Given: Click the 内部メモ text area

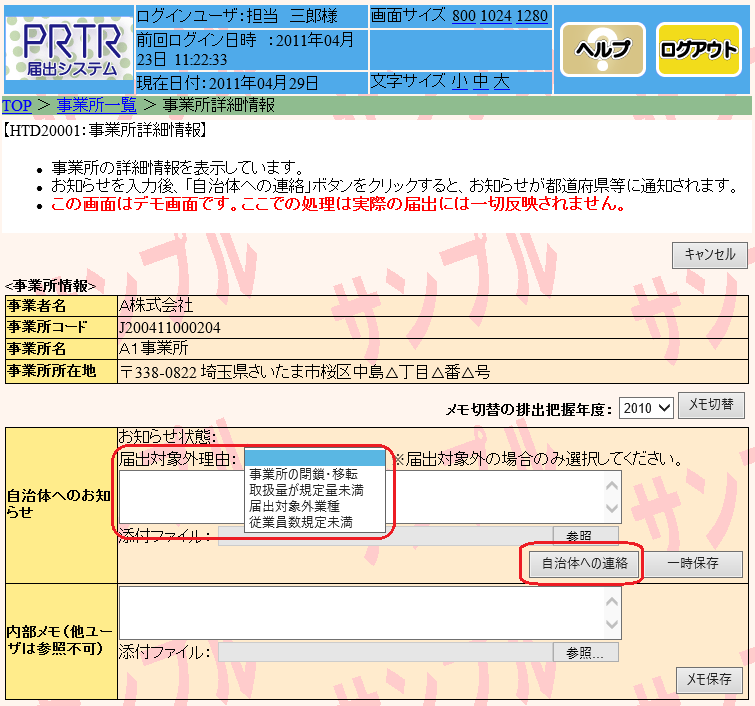Looking at the screenshot, I should pyautogui.click(x=370, y=613).
